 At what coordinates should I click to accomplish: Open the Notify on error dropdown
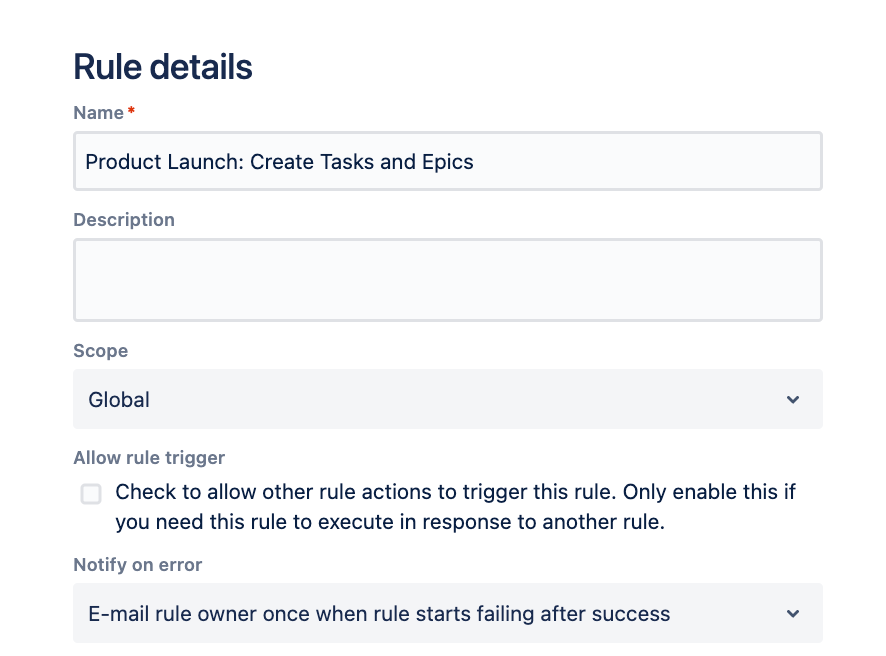tap(447, 614)
